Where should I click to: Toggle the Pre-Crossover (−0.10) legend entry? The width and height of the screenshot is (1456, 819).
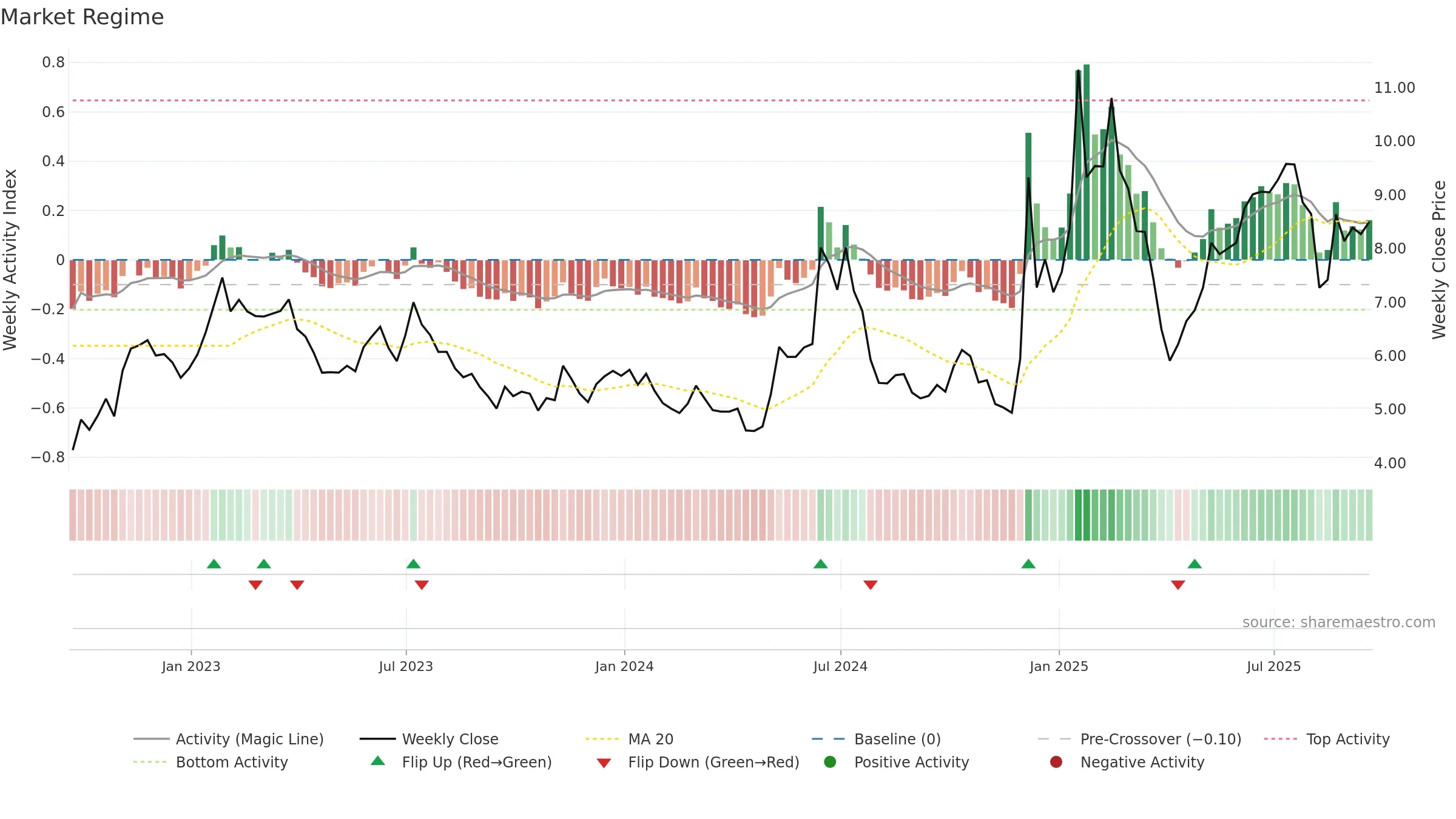pyautogui.click(x=1139, y=739)
